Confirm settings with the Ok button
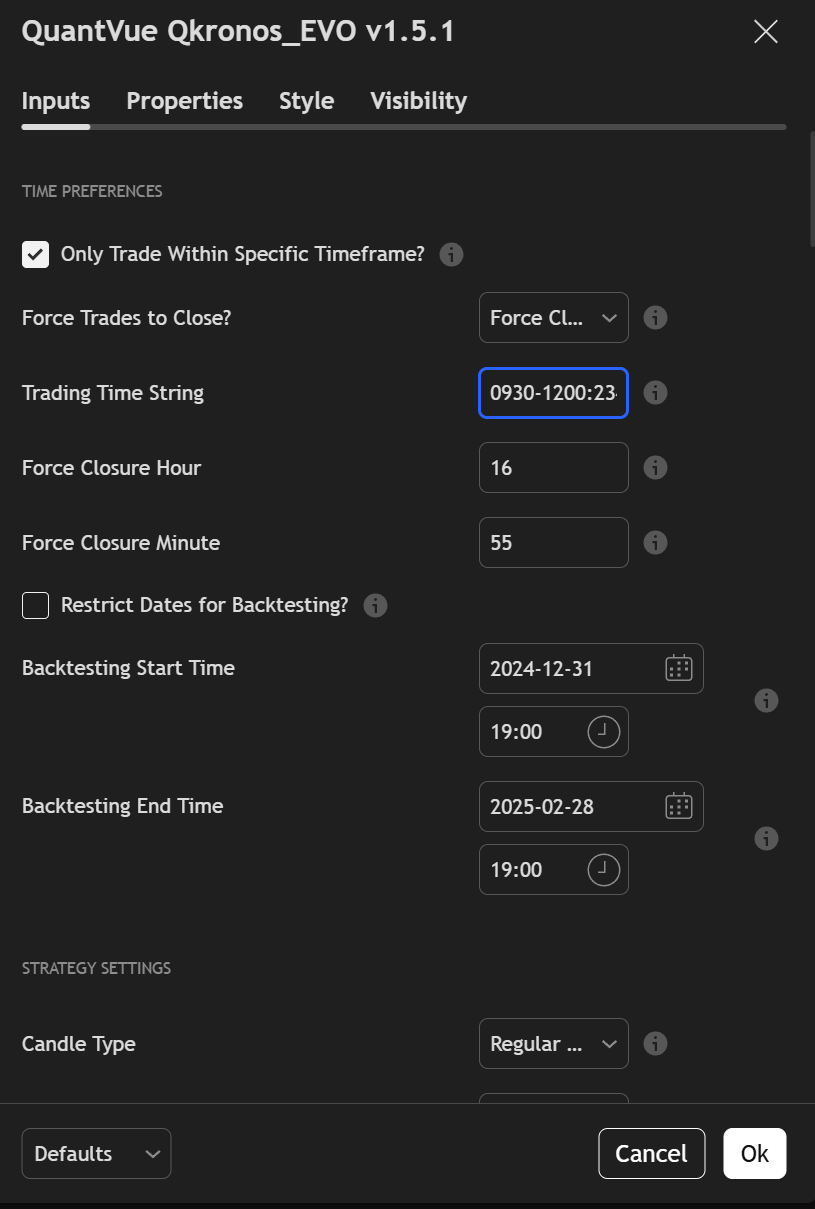 coord(754,1154)
